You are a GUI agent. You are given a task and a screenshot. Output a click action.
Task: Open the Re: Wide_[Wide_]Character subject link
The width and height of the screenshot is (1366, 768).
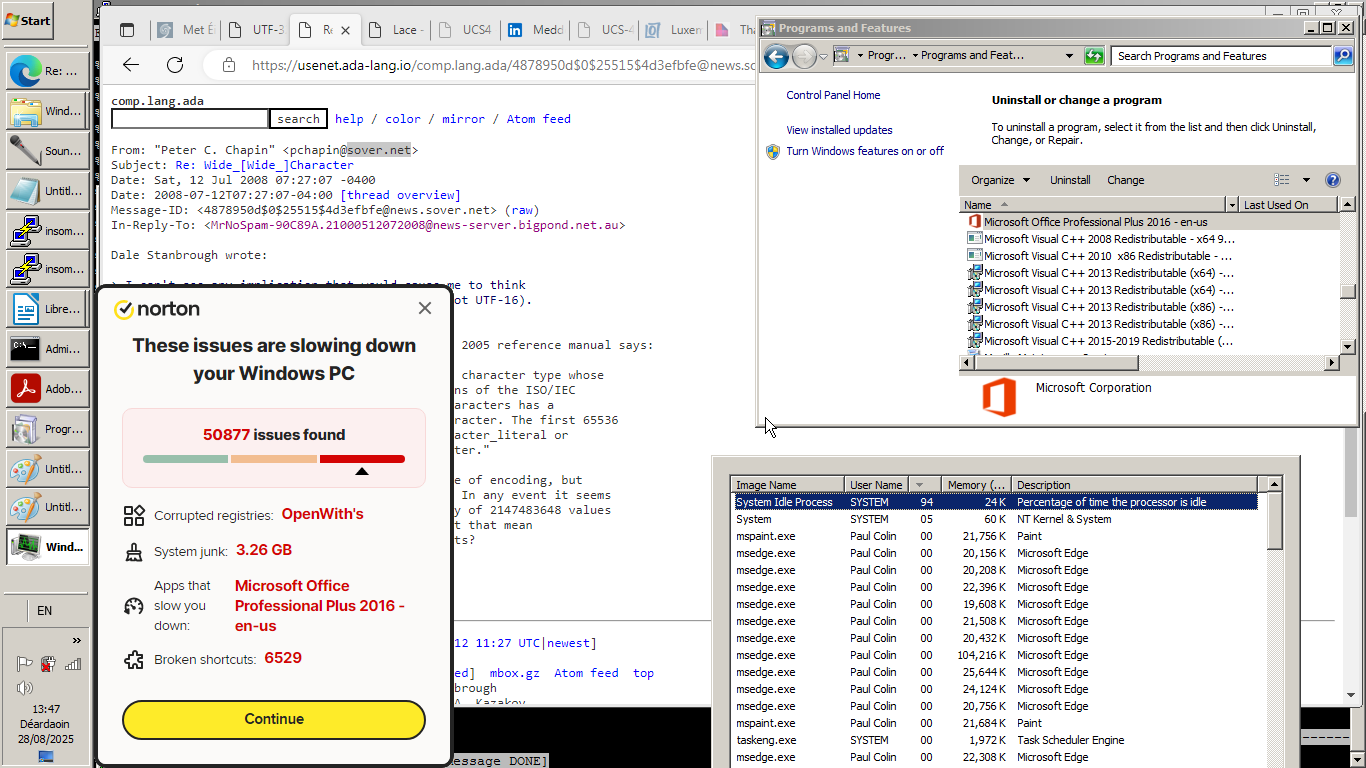tap(264, 165)
